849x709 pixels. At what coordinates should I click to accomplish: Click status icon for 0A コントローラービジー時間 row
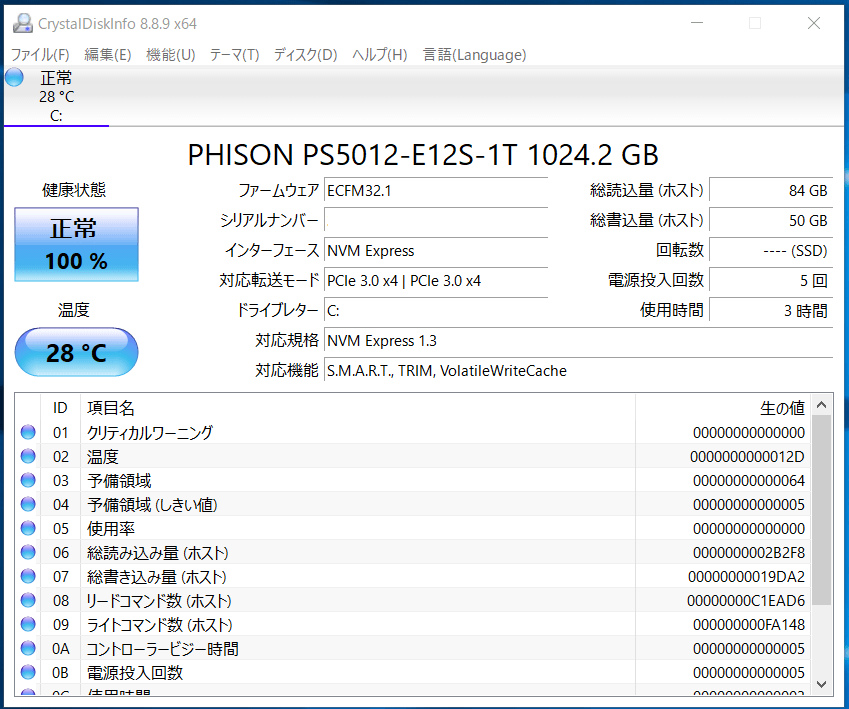pos(28,648)
